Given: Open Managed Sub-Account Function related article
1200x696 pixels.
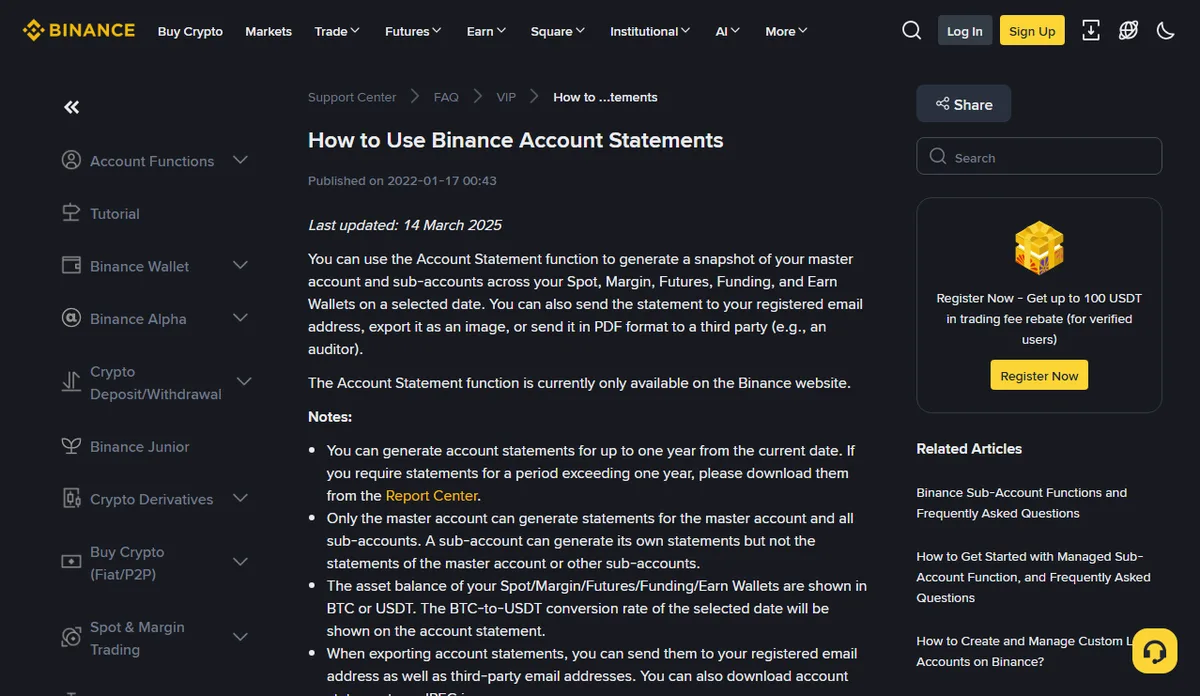Looking at the screenshot, I should click(1033, 577).
